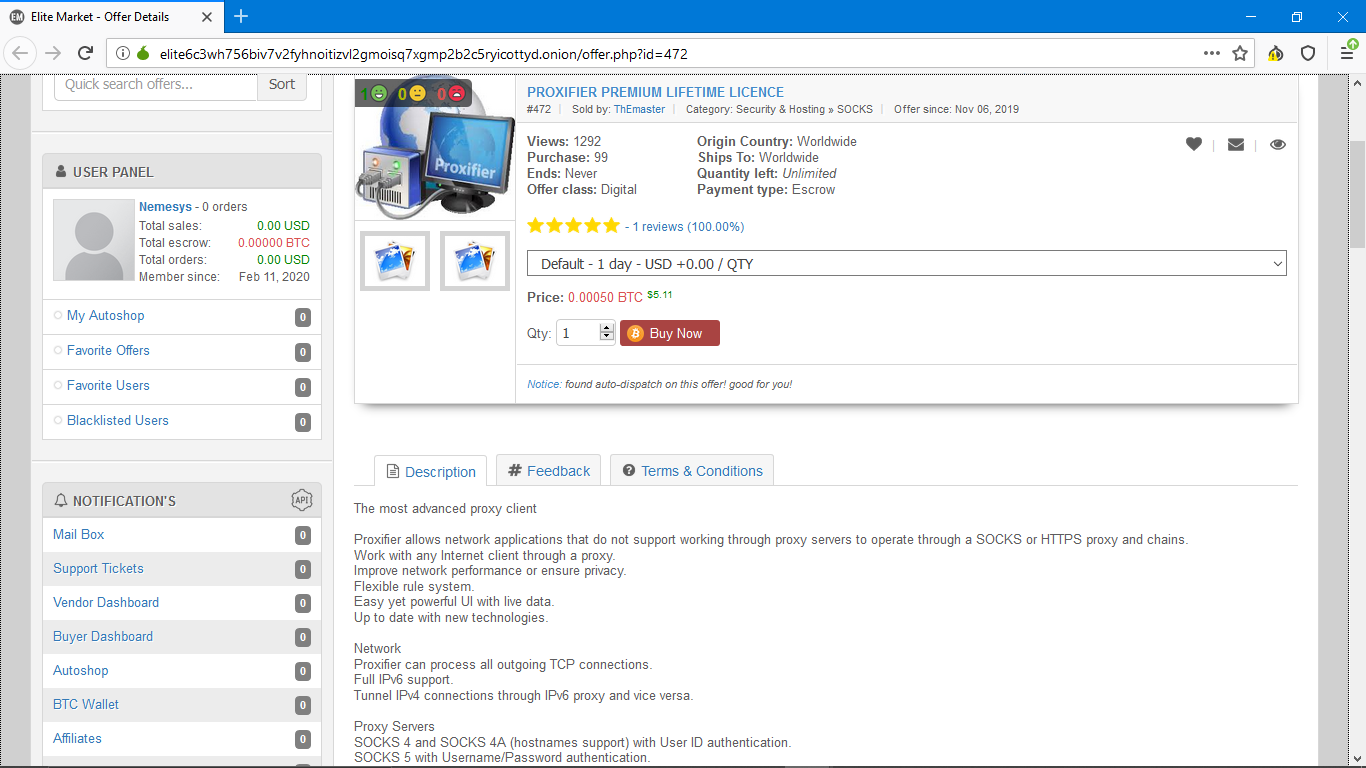Open the page actions three-dot menu
The width and height of the screenshot is (1366, 768).
pos(1211,53)
